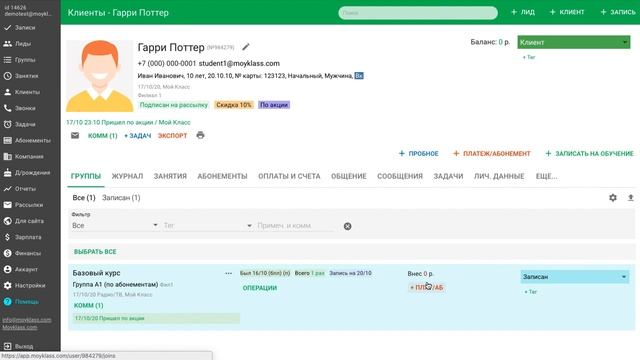Click + КЛИЕНТ in header
This screenshot has width=640, height=360.
pyautogui.click(x=567, y=12)
